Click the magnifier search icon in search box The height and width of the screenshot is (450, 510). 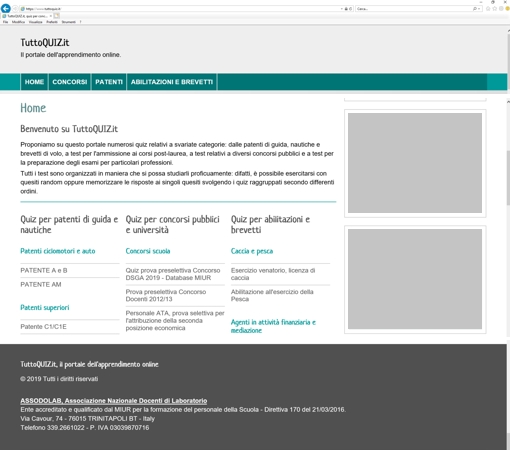[475, 9]
